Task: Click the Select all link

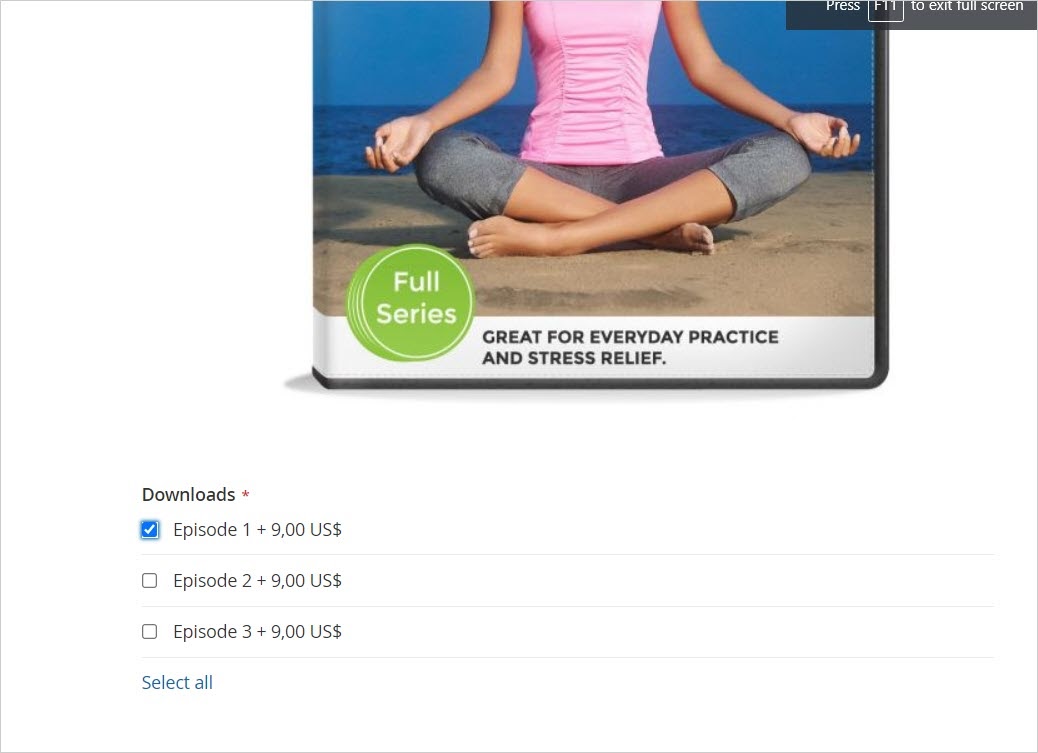Action: coord(177,683)
